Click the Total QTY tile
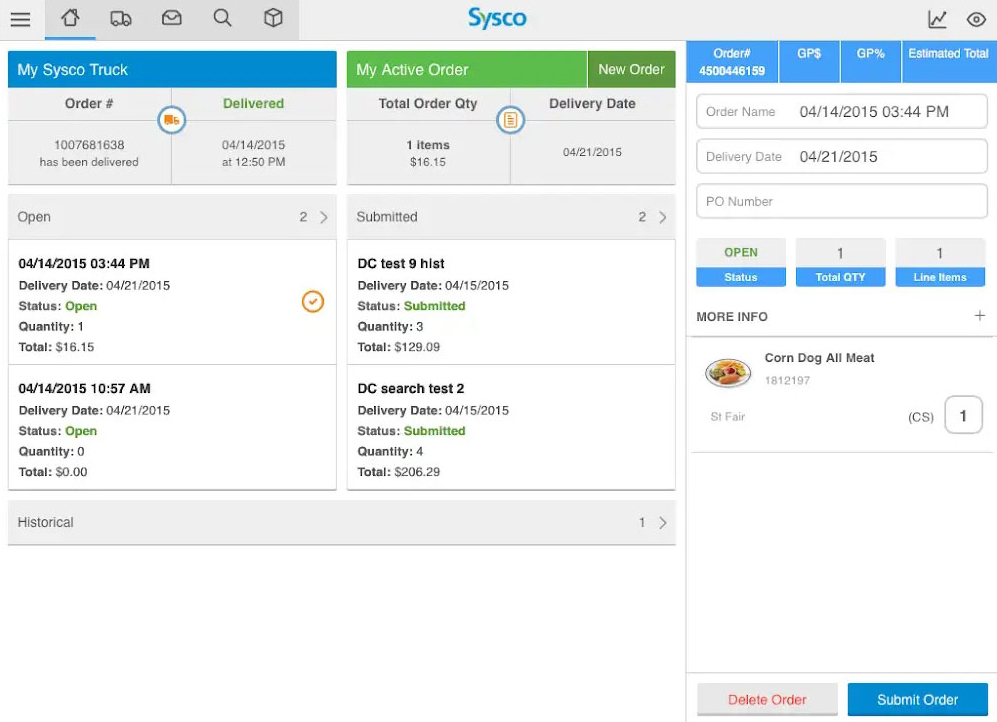This screenshot has width=997, height=722. [x=840, y=262]
